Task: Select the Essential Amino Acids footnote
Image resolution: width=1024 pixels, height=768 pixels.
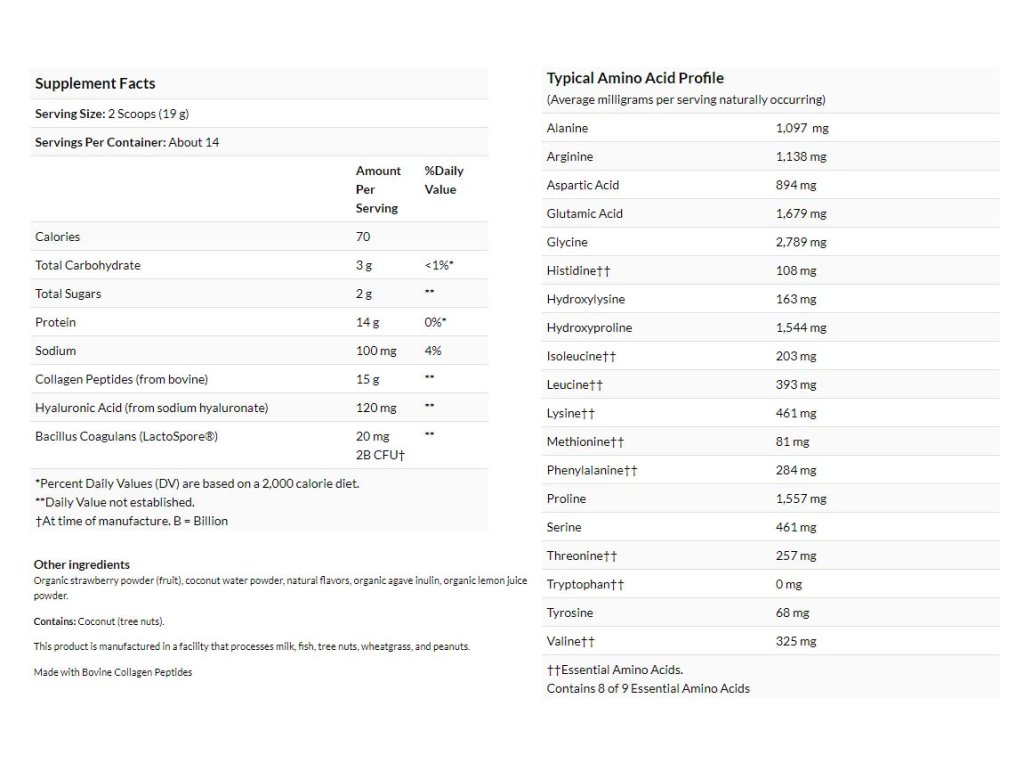Action: (615, 669)
